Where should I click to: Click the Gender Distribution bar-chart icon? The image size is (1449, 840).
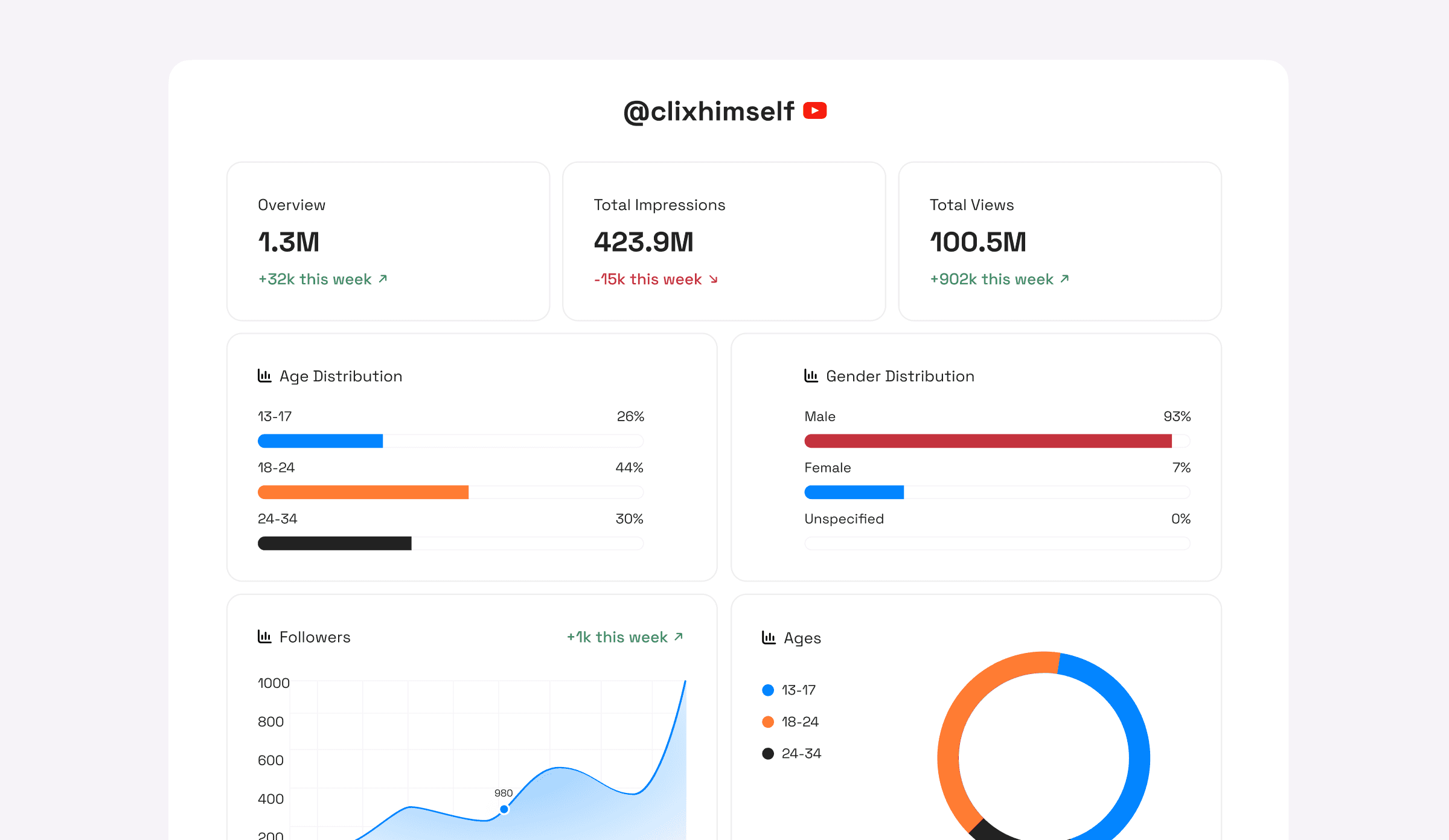tap(811, 376)
